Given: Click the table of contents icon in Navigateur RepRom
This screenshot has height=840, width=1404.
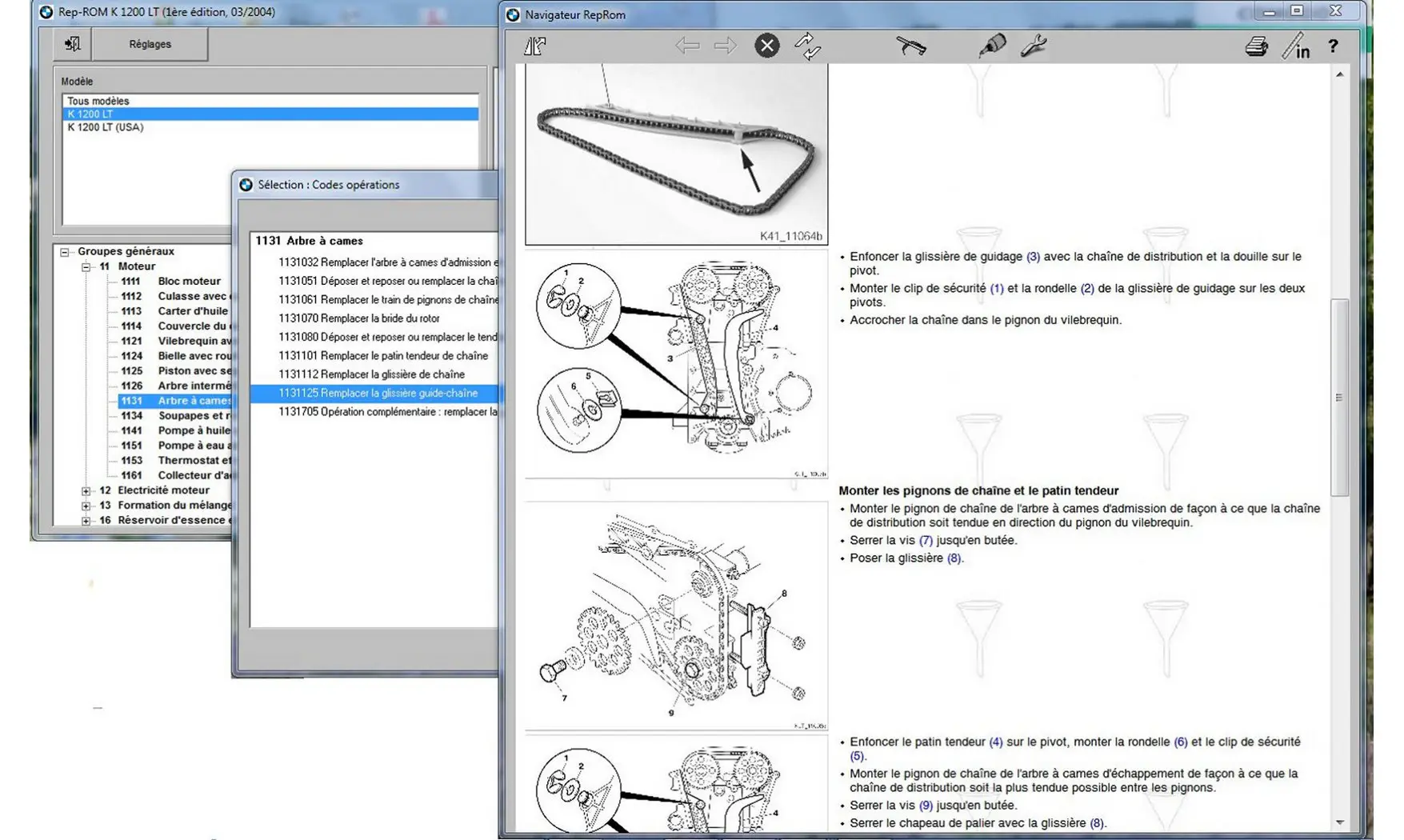Looking at the screenshot, I should click(x=534, y=46).
